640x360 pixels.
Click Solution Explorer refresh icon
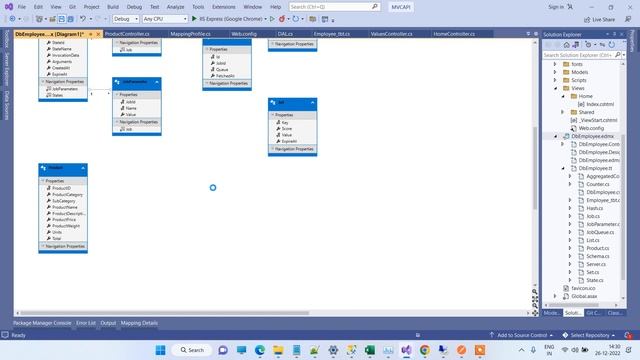[611, 44]
